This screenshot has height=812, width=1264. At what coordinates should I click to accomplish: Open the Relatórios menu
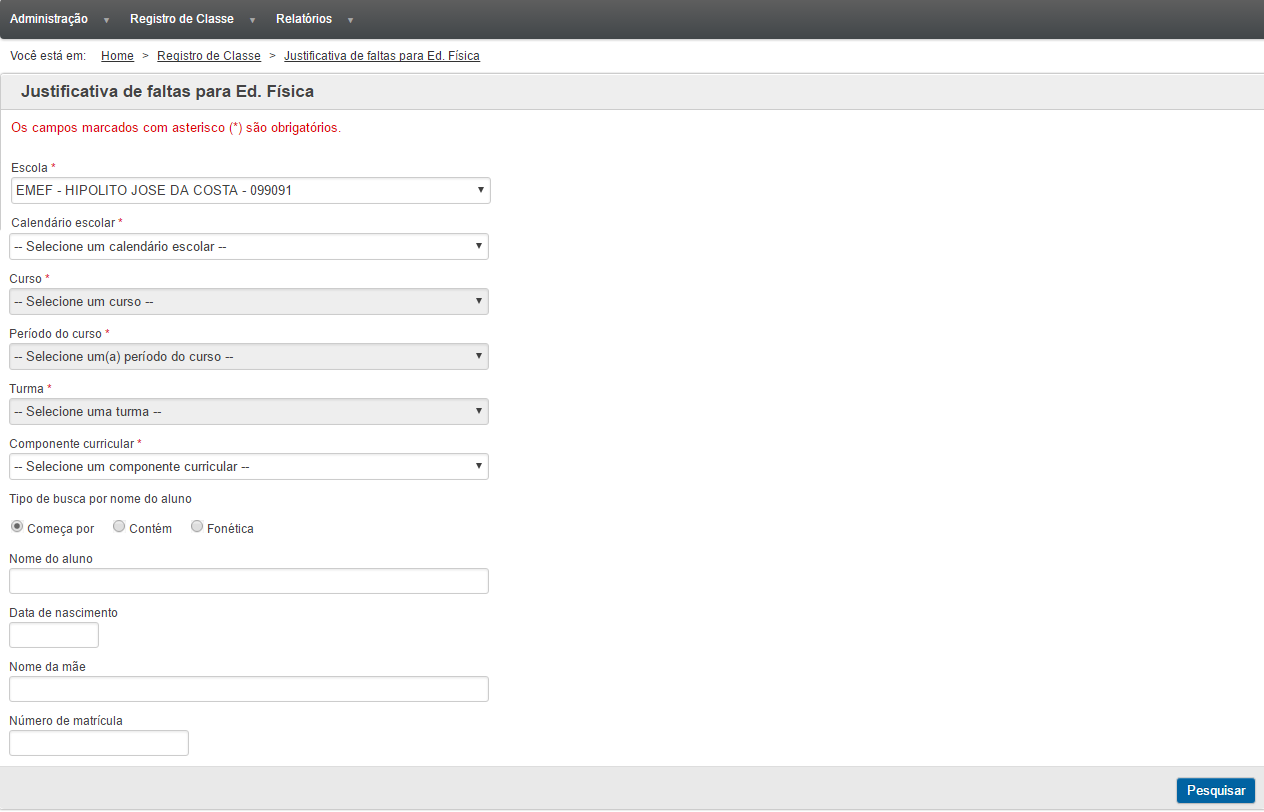click(x=304, y=19)
